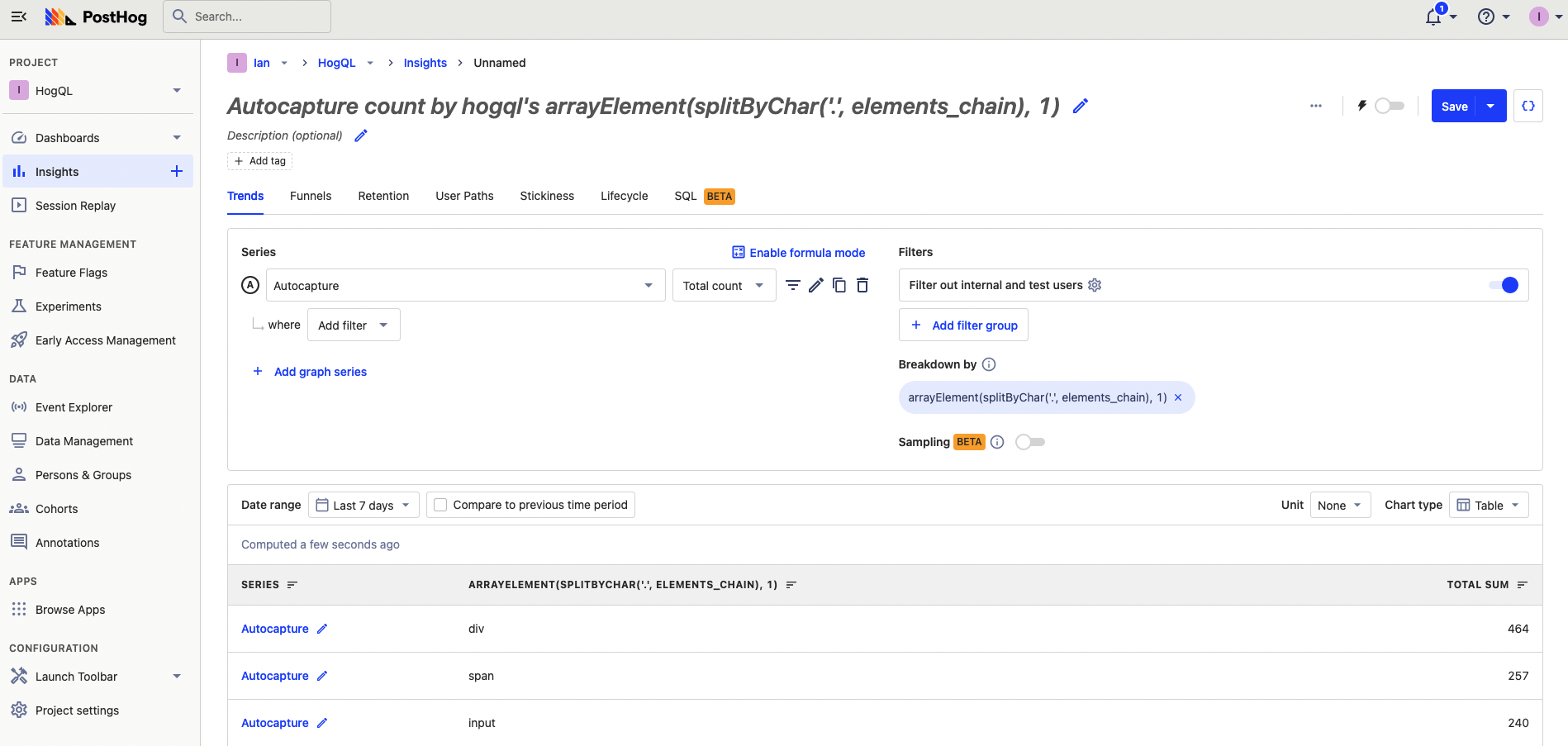This screenshot has height=746, width=1568.
Task: Click the notifications bell icon
Action: [1433, 17]
